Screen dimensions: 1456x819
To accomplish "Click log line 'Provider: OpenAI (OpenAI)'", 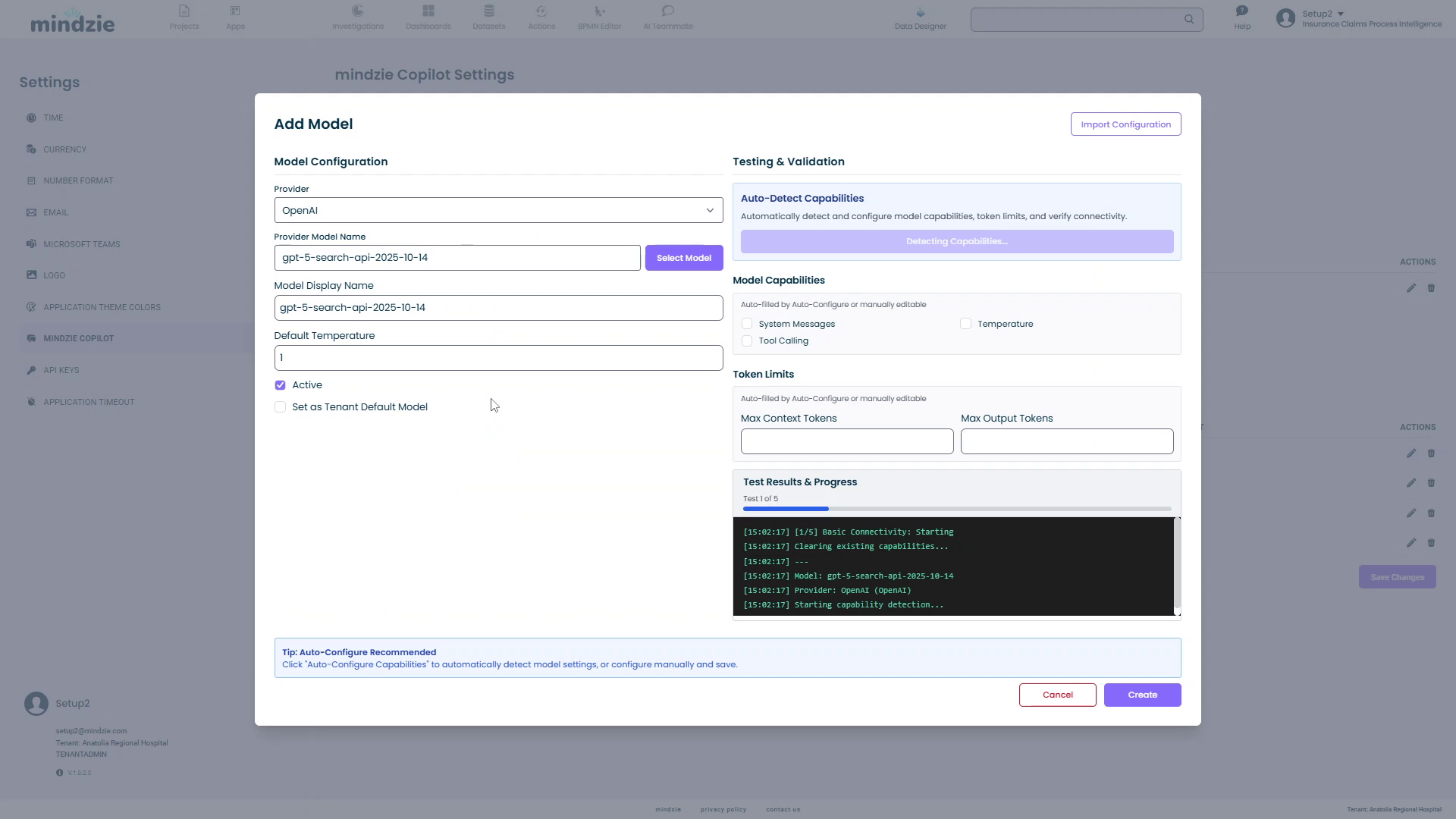I will click(827, 591).
